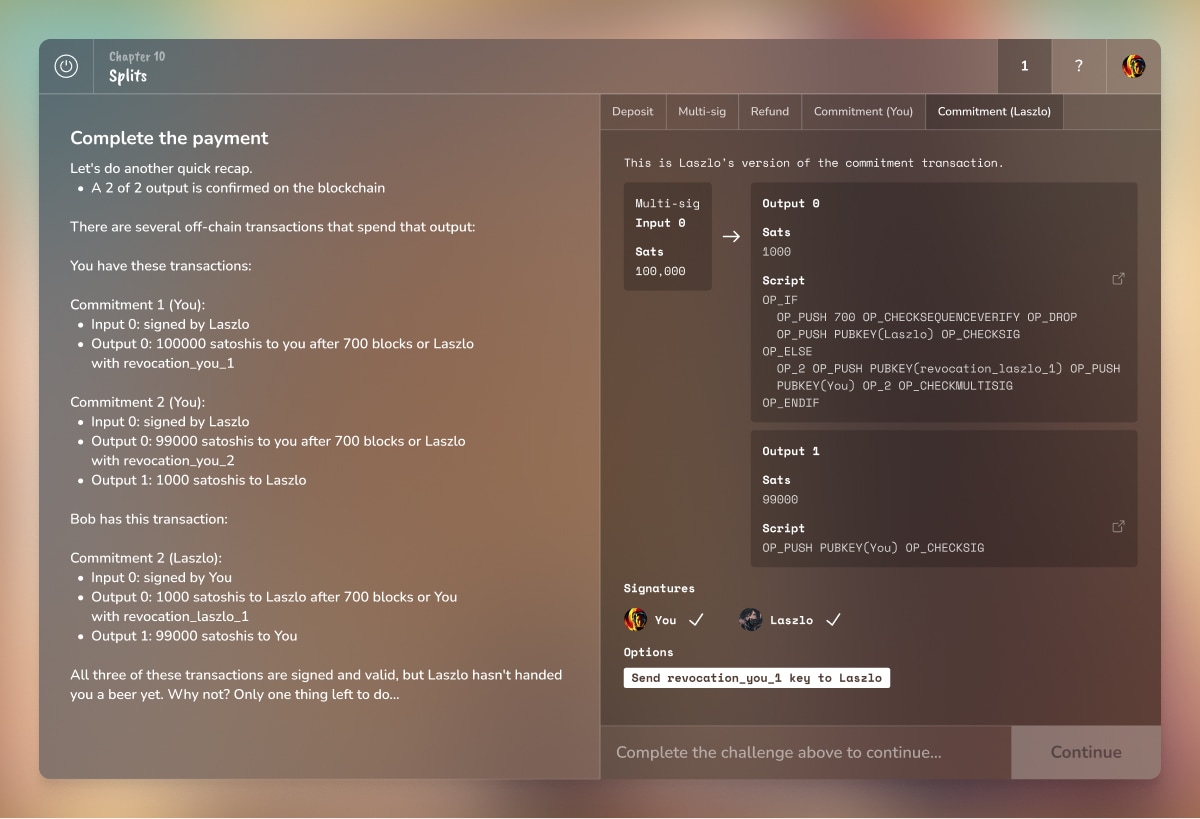The width and height of the screenshot is (1200, 819).
Task: Switch to the Deposit tab
Action: (633, 111)
